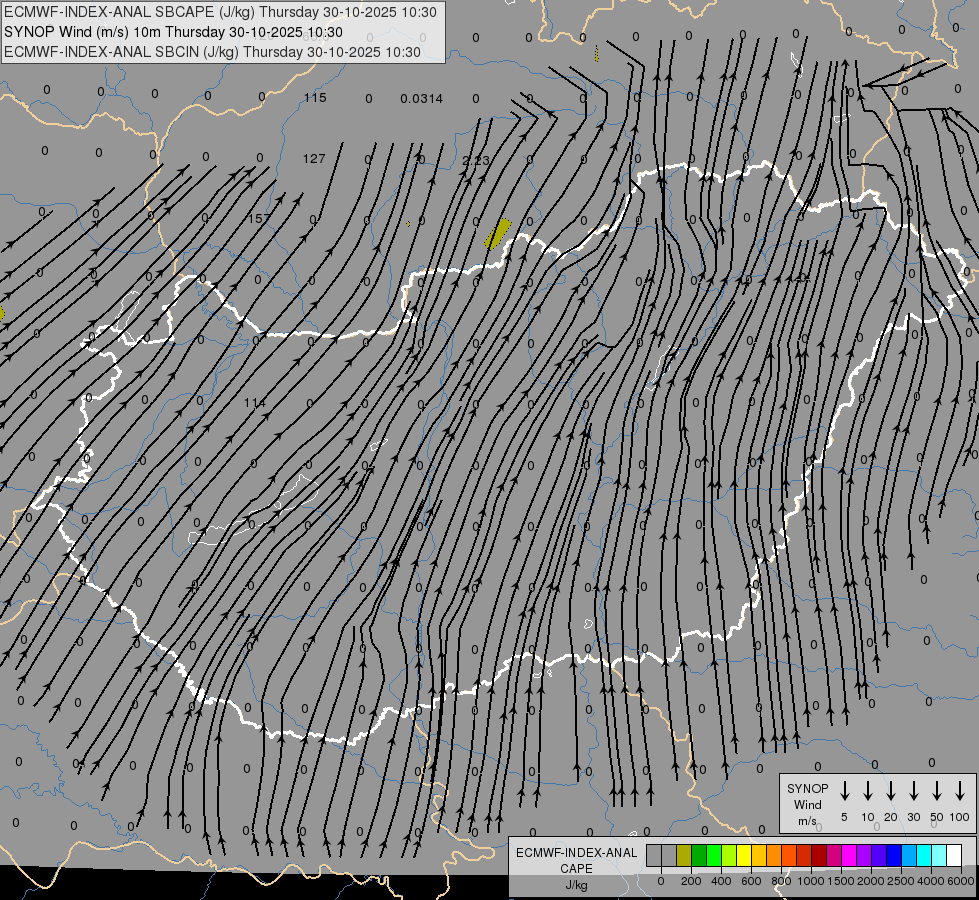Click the 0.0314 value on the map
The width and height of the screenshot is (979, 900).
421,98
